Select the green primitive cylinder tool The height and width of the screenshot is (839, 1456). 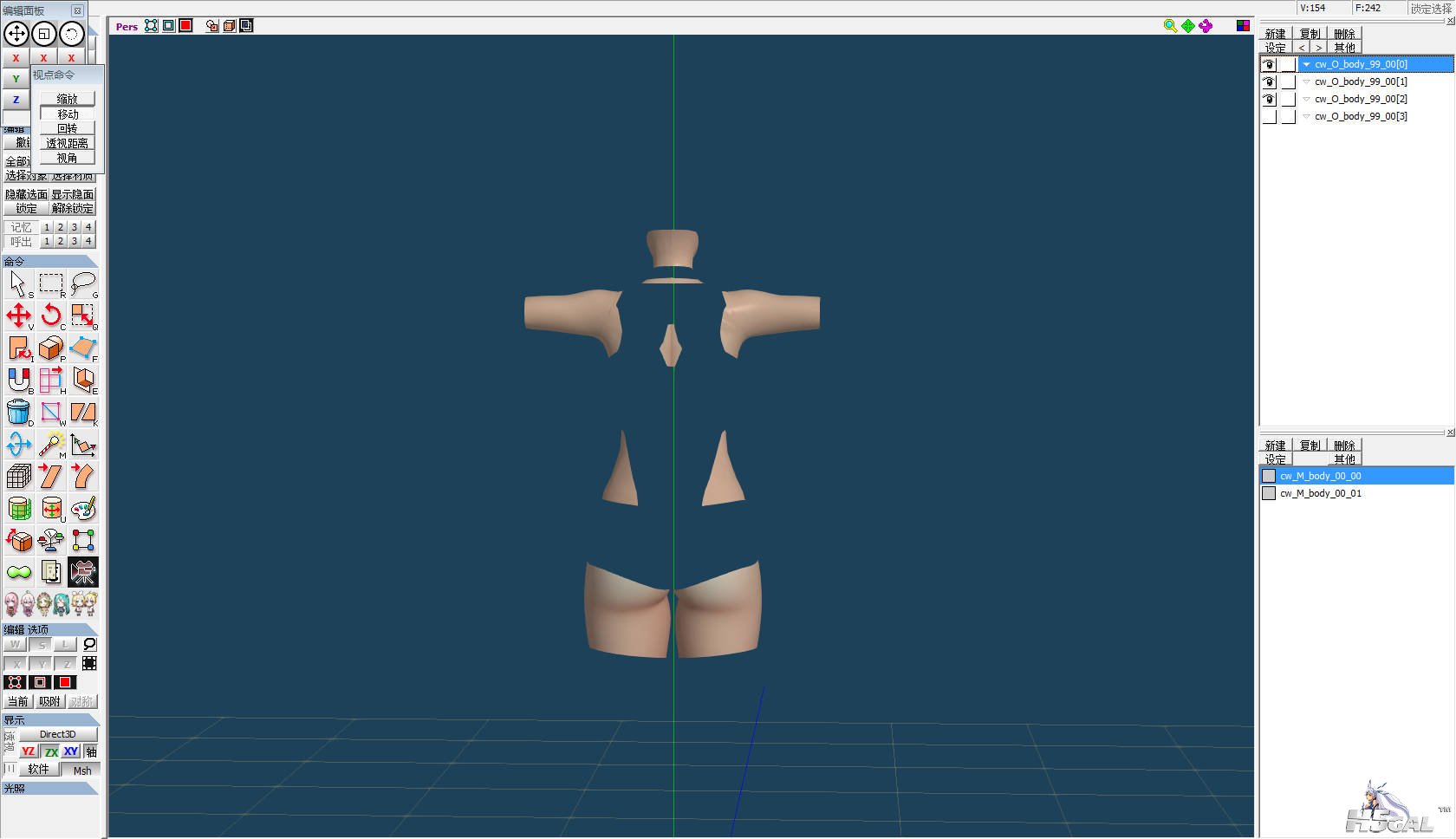18,509
